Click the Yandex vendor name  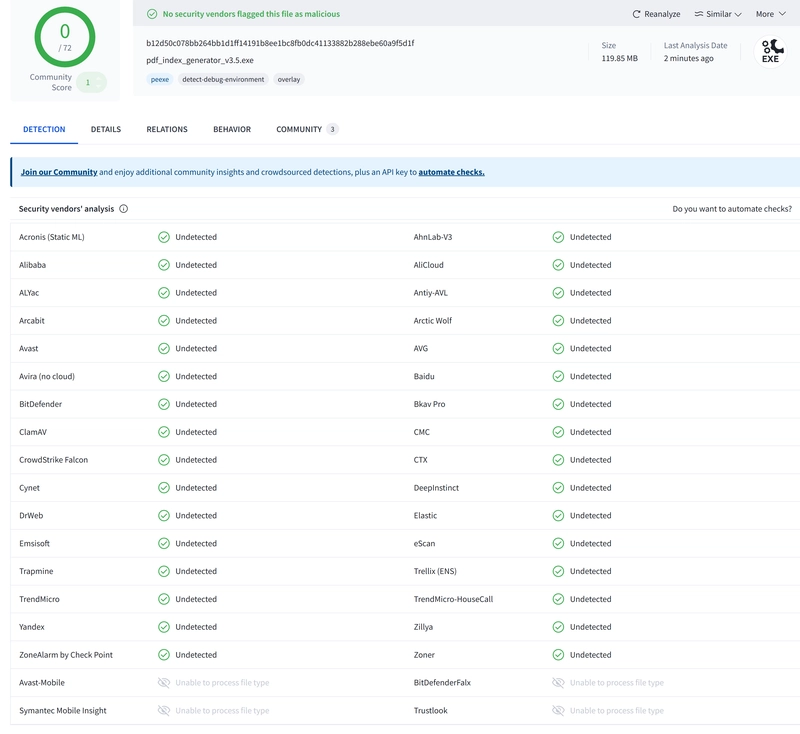pos(32,627)
